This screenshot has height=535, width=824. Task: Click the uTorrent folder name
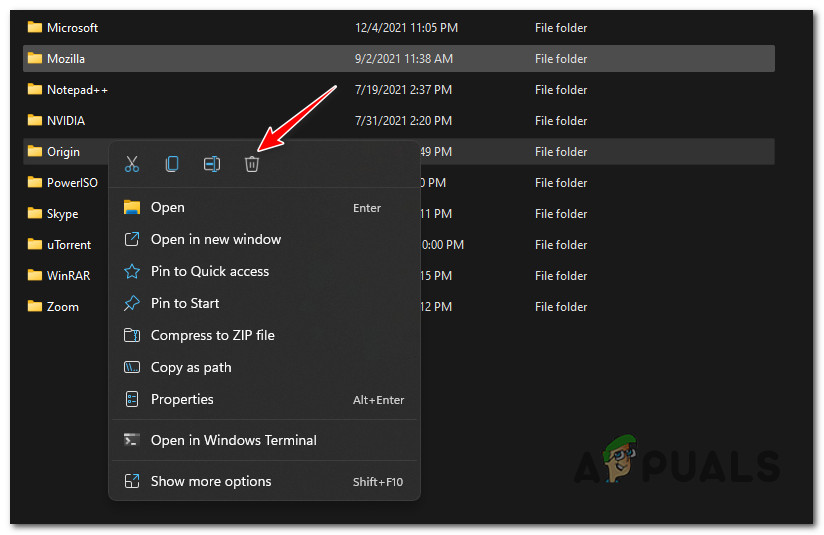point(69,245)
